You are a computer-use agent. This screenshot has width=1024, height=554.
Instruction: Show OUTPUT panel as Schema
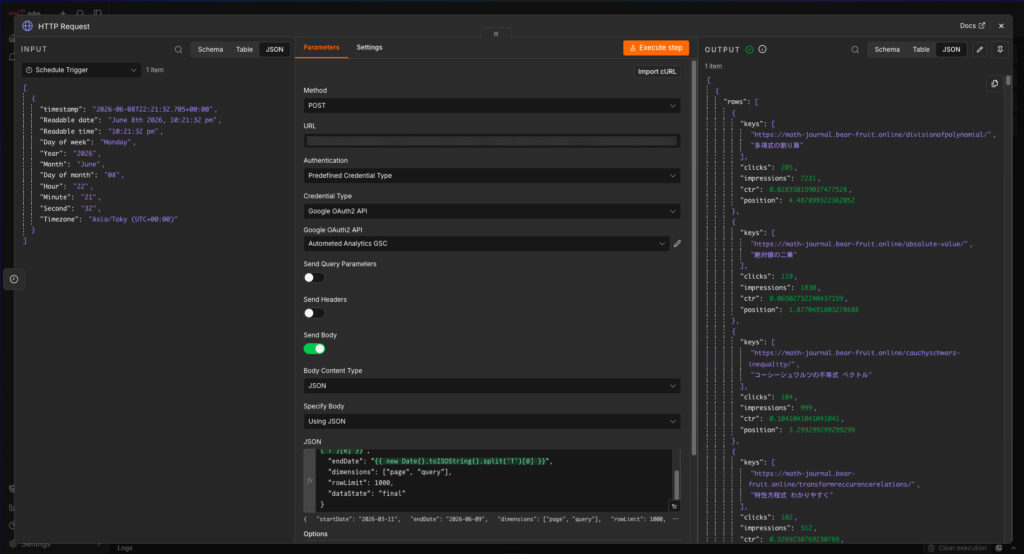pos(887,50)
